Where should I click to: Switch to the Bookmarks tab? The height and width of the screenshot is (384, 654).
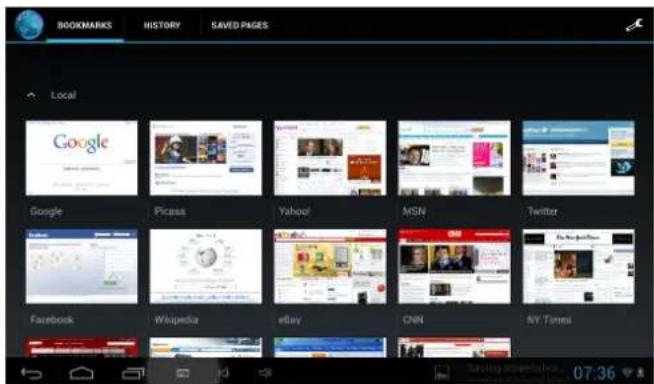85,25
